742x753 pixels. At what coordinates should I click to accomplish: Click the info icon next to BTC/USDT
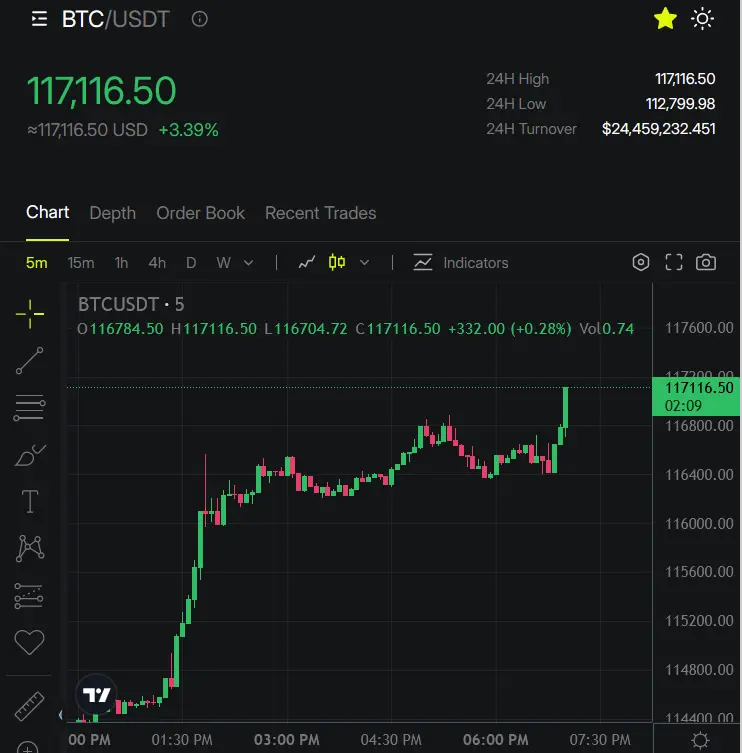tap(200, 19)
